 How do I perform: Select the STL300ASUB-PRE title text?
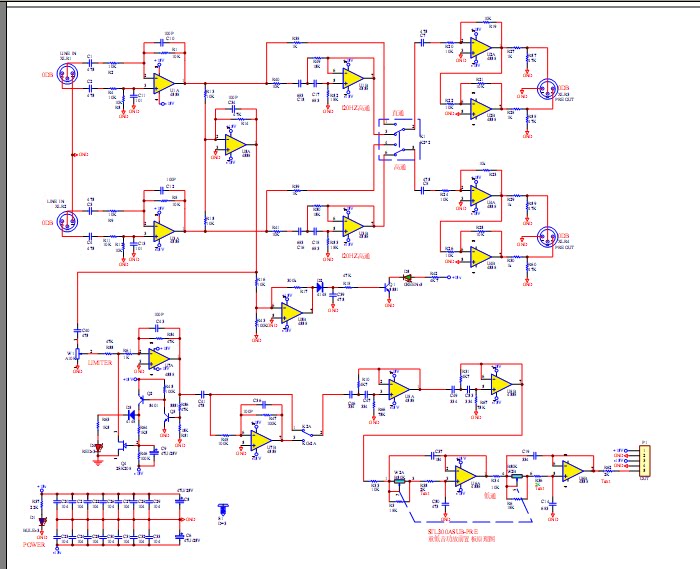tap(453, 532)
